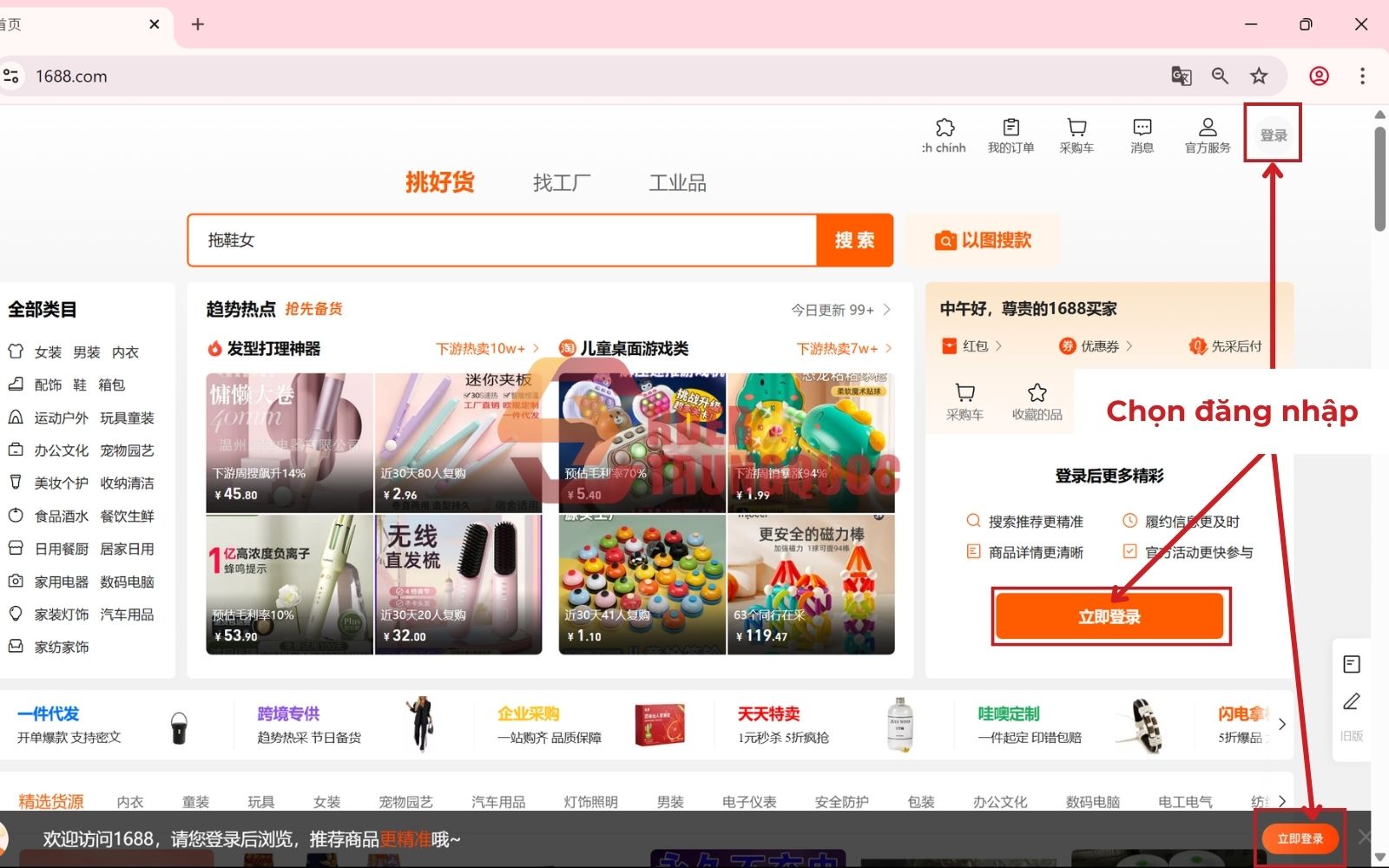Image resolution: width=1389 pixels, height=868 pixels.
Task: Expand 下游热卖7w+ arrow
Action: (888, 348)
